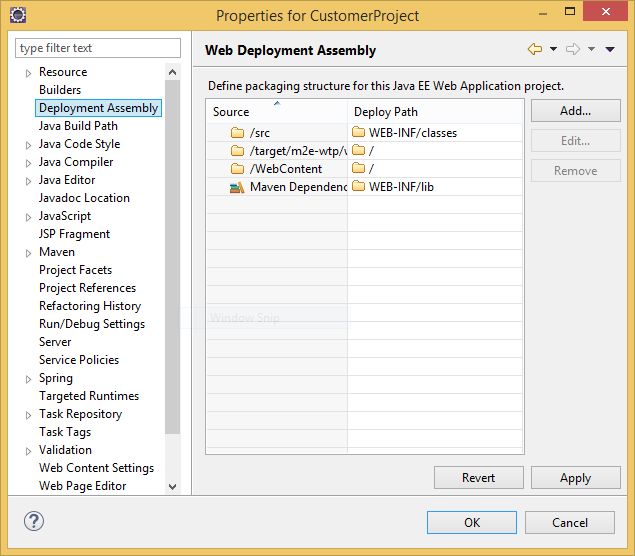
Task: Dismiss dialog with Cancel button
Action: [570, 523]
